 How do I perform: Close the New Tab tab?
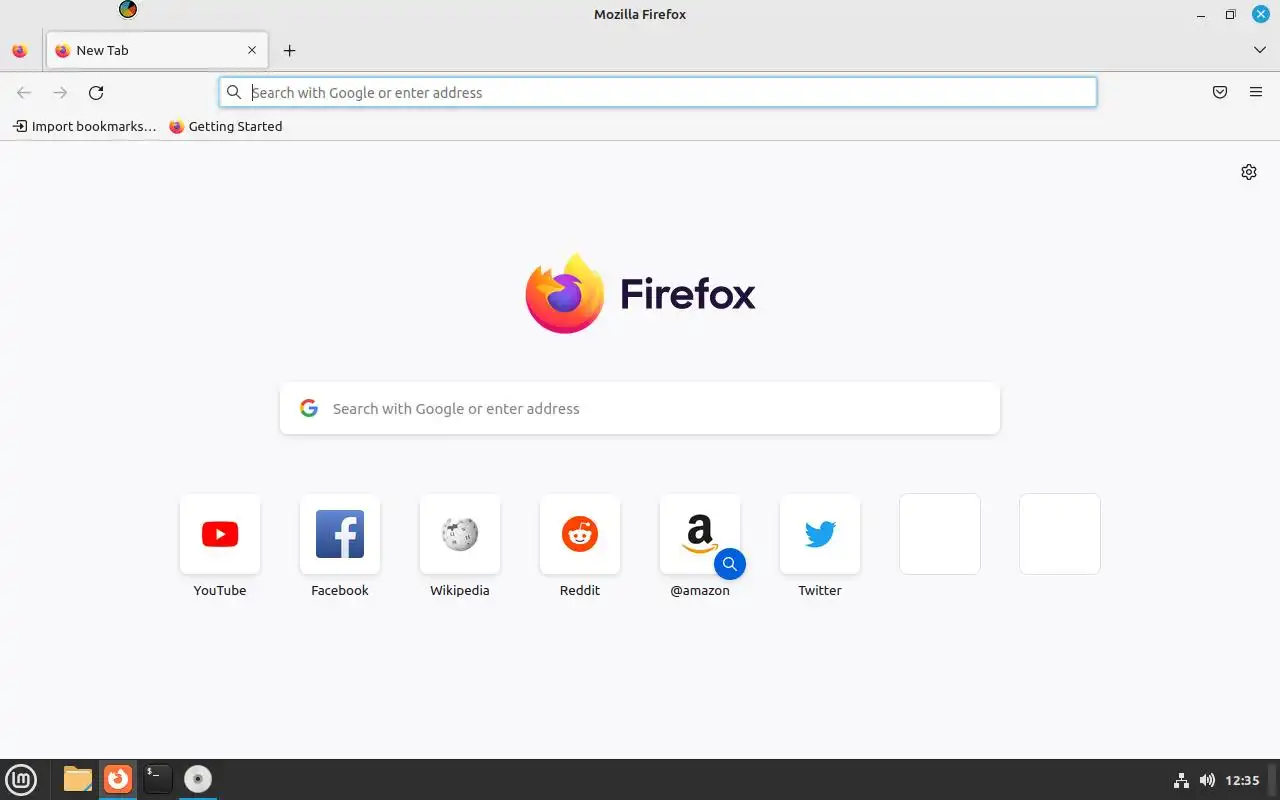[x=252, y=50]
